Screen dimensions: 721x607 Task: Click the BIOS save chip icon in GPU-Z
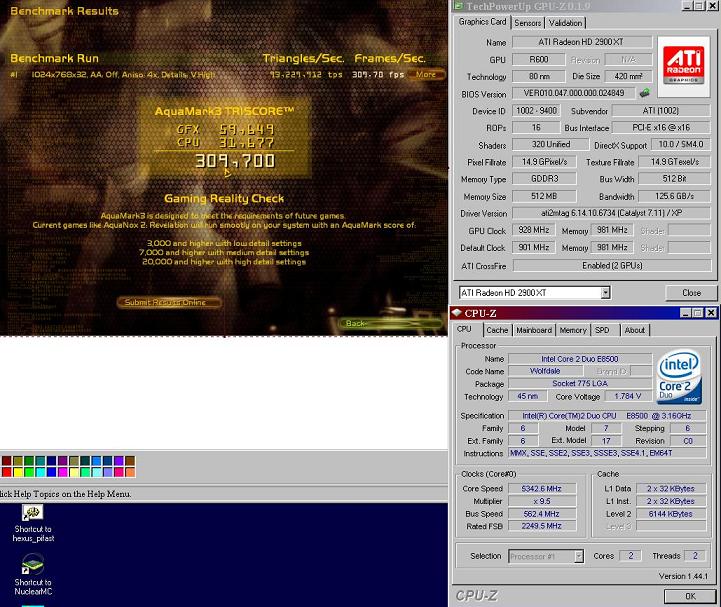(645, 93)
